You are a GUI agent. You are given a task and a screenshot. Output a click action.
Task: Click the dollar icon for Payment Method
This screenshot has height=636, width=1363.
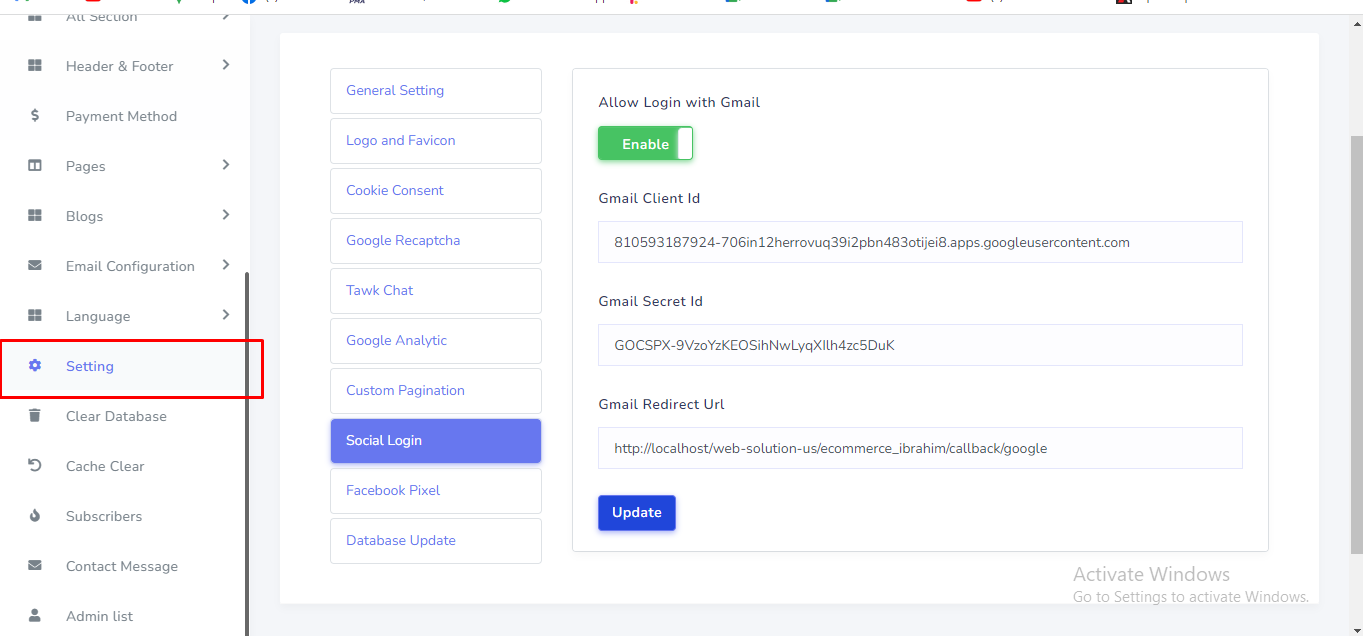35,116
